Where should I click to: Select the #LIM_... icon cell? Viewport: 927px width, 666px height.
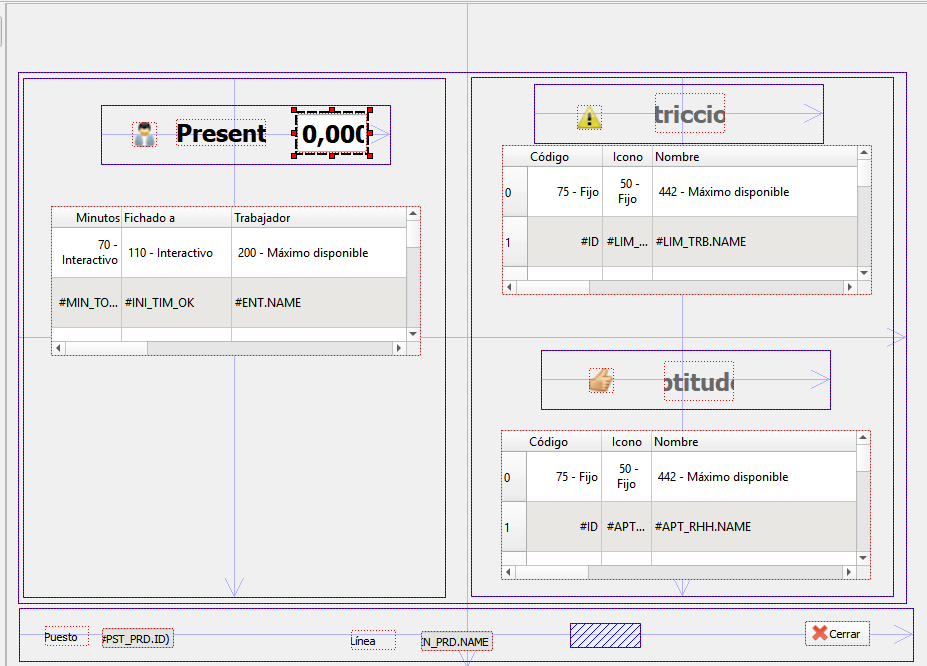pos(627,242)
